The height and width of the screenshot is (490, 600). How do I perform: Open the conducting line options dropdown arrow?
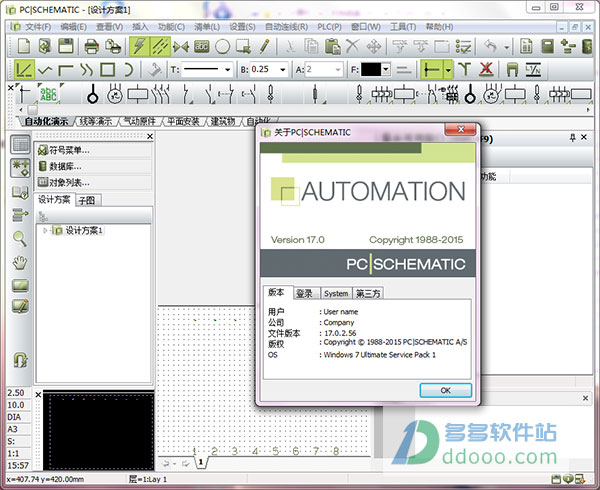coord(448,70)
